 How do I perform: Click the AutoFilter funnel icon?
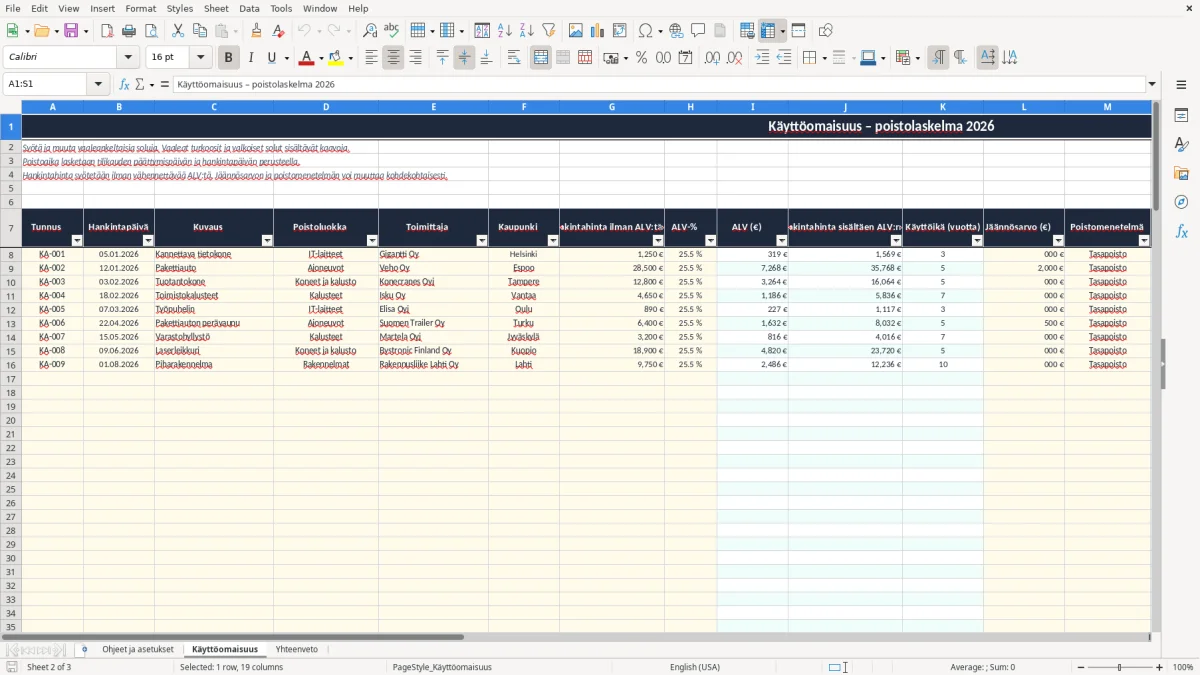tap(549, 31)
